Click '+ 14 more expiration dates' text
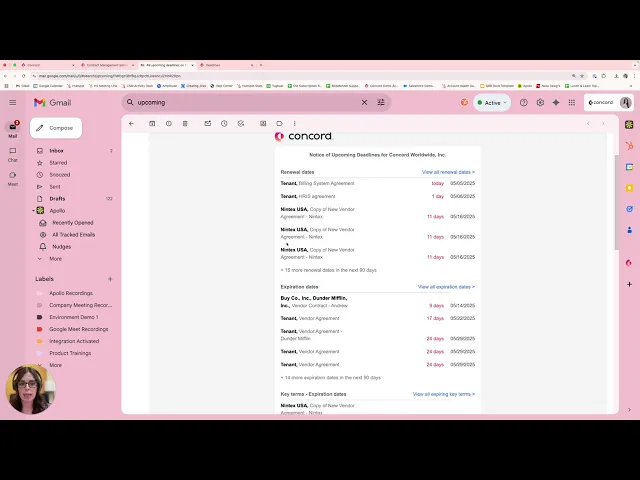 point(331,378)
